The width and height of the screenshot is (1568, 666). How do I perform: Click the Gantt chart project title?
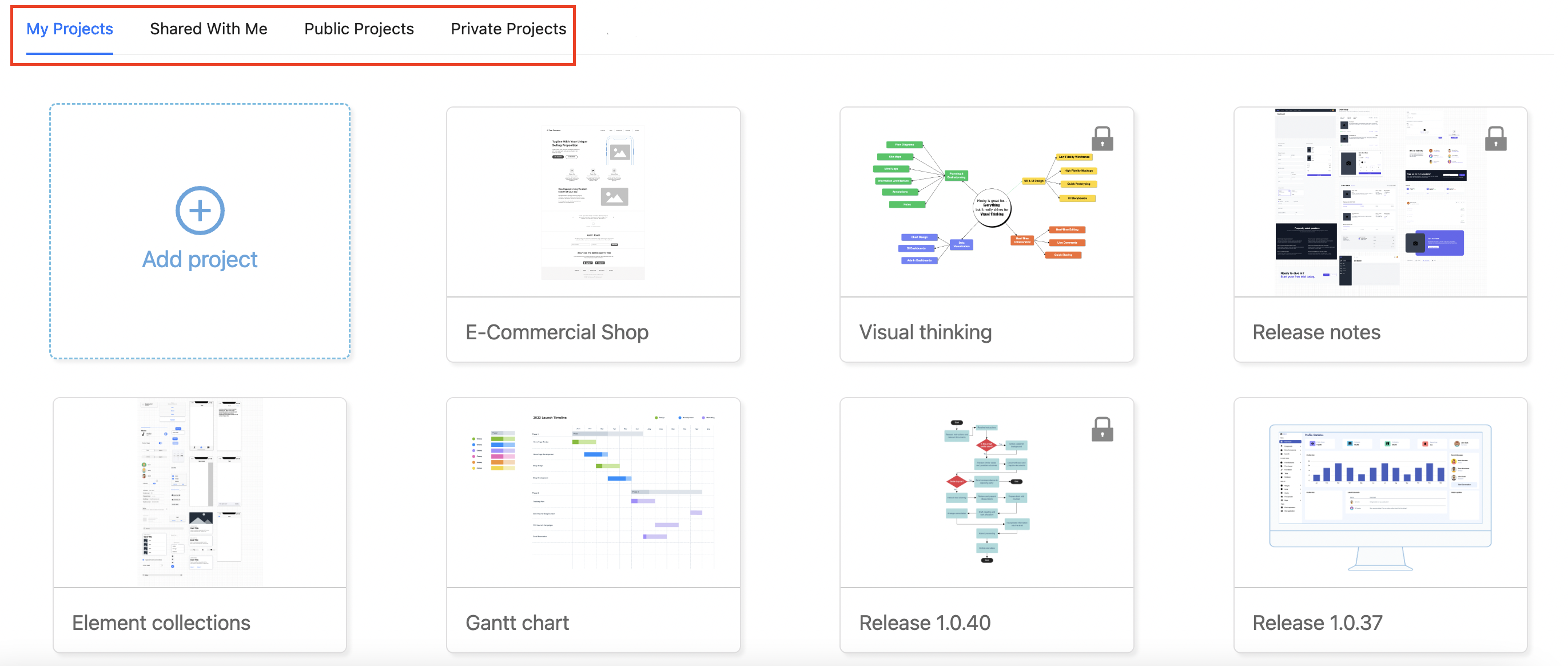click(517, 623)
